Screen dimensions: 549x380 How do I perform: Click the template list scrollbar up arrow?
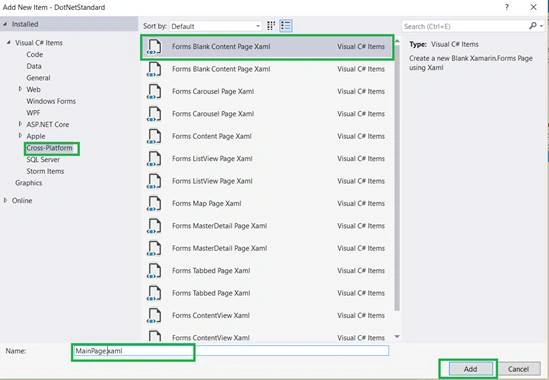click(x=397, y=41)
